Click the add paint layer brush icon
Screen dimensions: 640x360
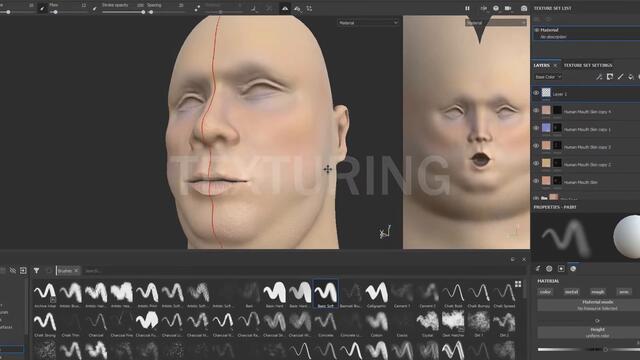[620, 77]
